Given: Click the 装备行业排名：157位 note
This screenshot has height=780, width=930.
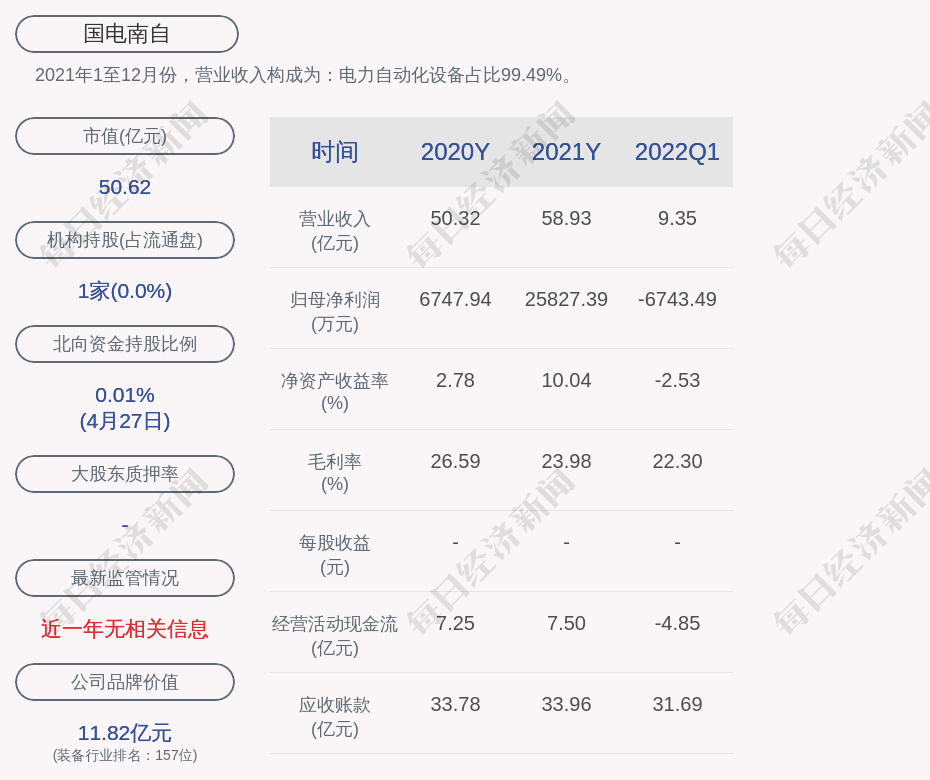Looking at the screenshot, I should click(125, 755).
